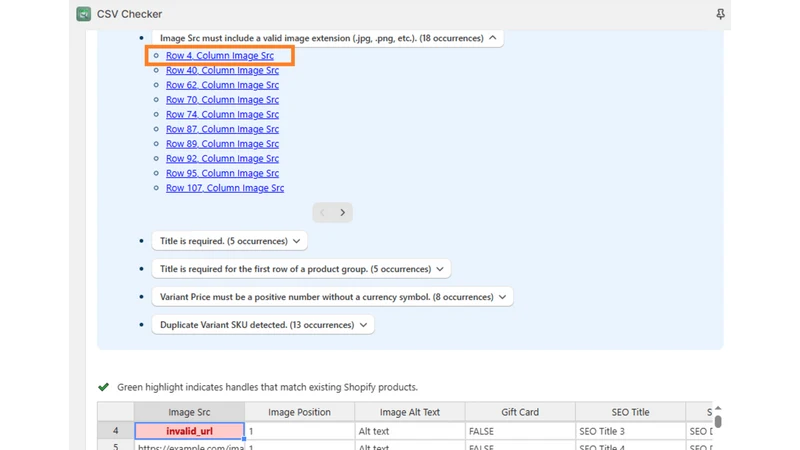This screenshot has width=800, height=450.
Task: Select the SEO Title column header
Action: coord(630,412)
